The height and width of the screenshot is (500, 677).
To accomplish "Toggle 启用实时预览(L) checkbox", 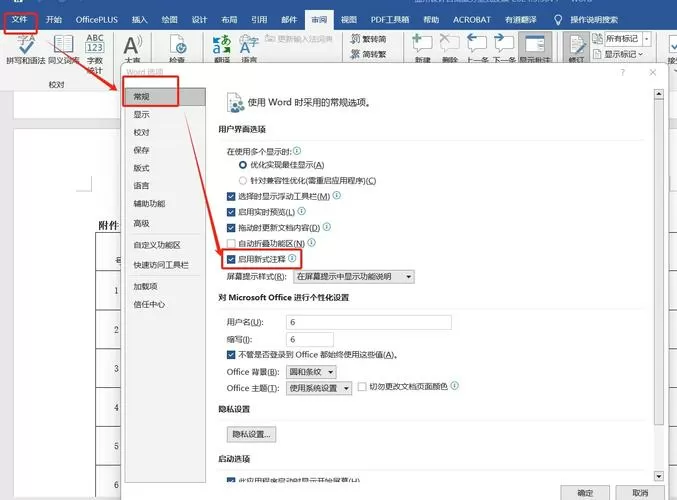I will click(231, 212).
